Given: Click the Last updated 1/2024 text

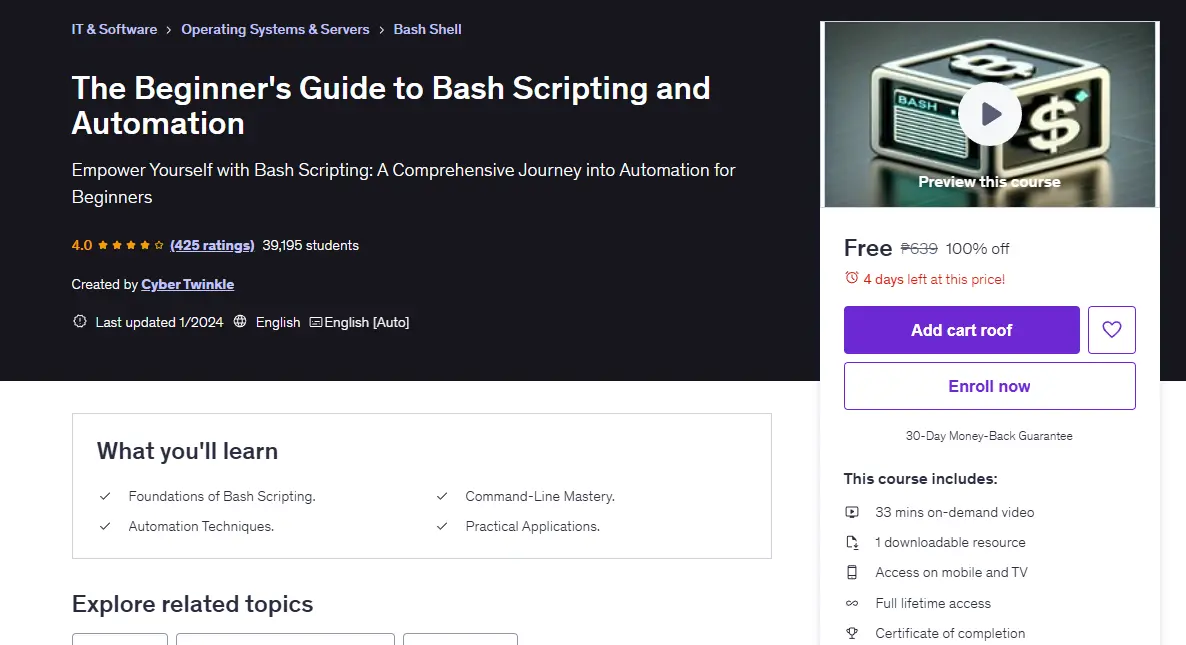Looking at the screenshot, I should point(159,322).
